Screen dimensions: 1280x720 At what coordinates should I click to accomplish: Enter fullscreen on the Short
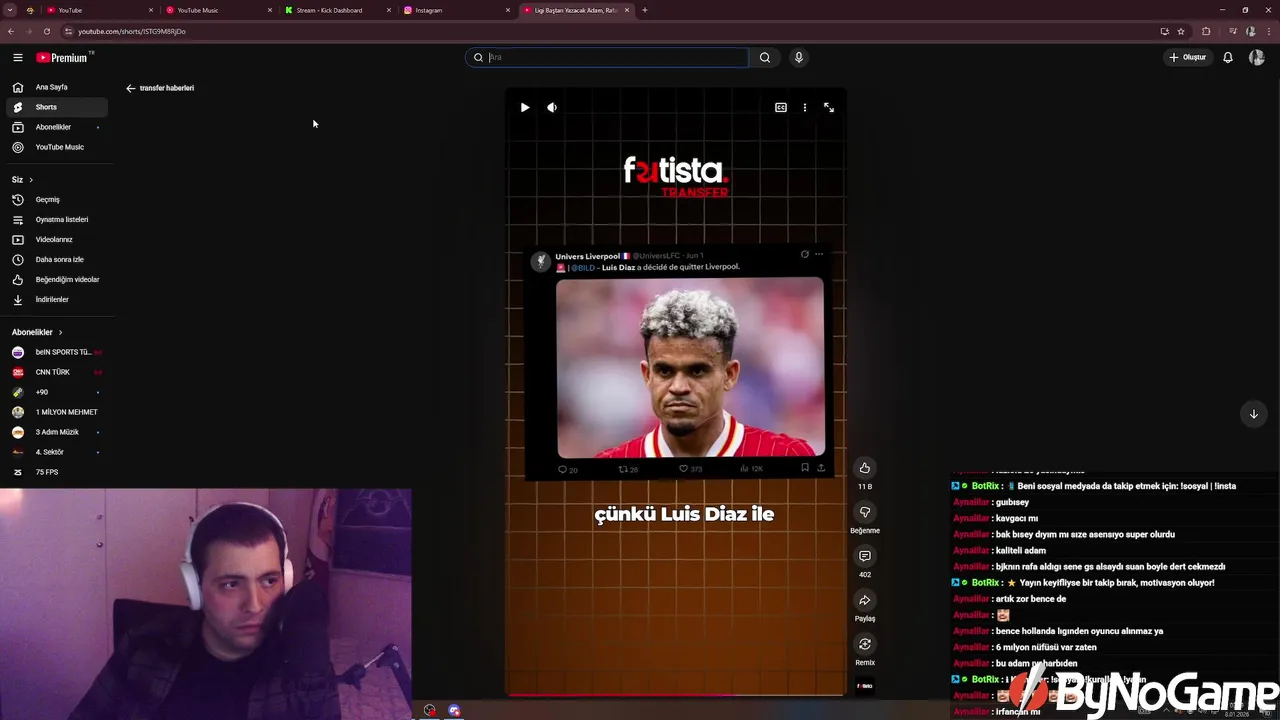(x=829, y=107)
